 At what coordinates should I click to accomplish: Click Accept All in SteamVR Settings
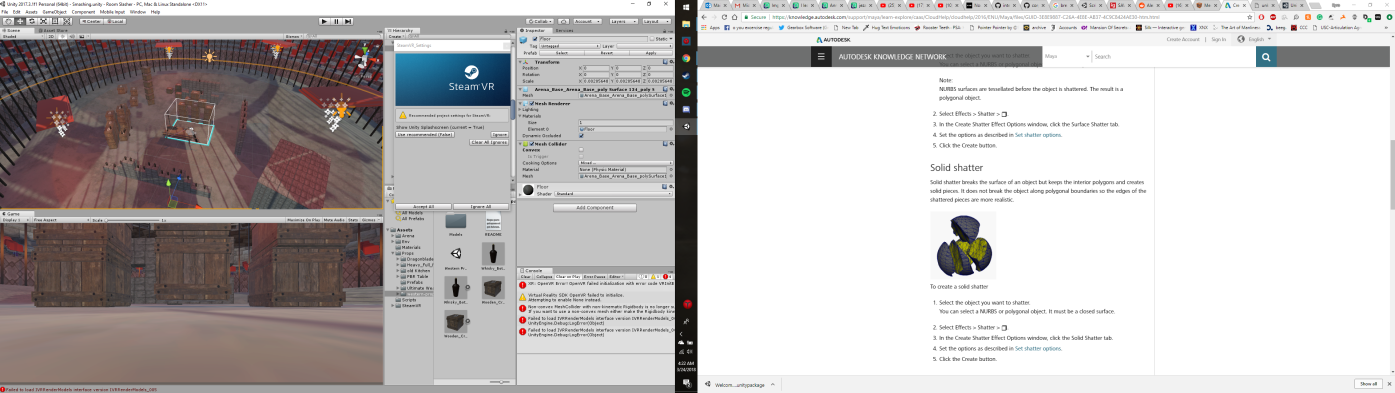coord(423,207)
